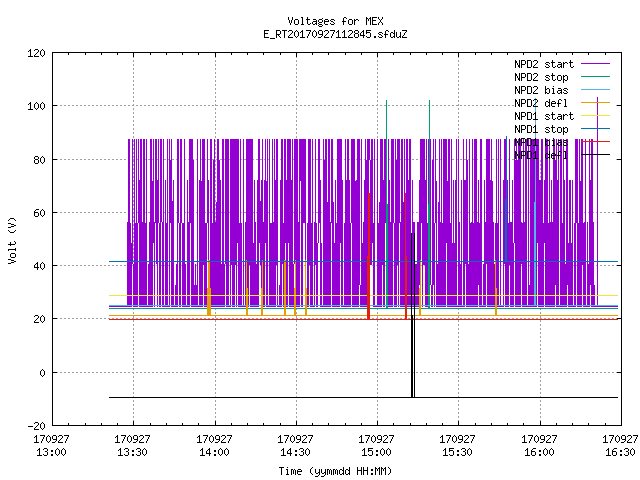The width and height of the screenshot is (640, 480).
Task: Click the y-axis tick value 100
Action: [x=36, y=106]
